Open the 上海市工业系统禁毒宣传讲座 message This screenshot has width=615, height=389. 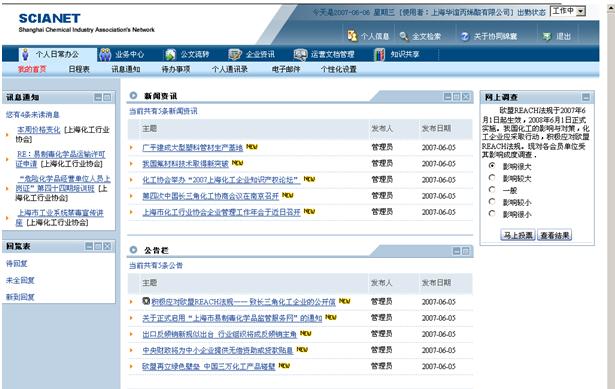click(60, 217)
